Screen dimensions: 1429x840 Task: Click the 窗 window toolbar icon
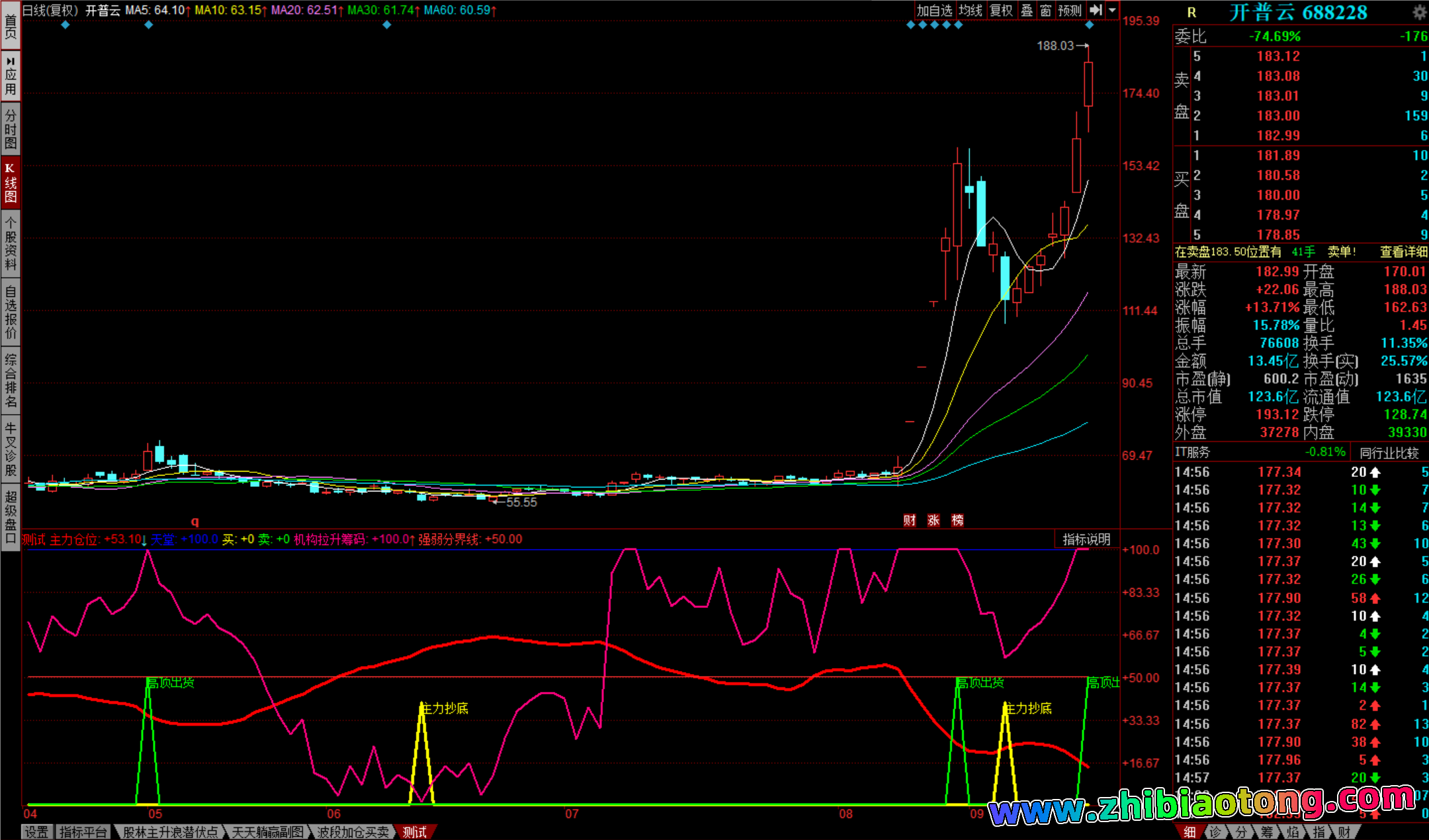(x=1045, y=10)
